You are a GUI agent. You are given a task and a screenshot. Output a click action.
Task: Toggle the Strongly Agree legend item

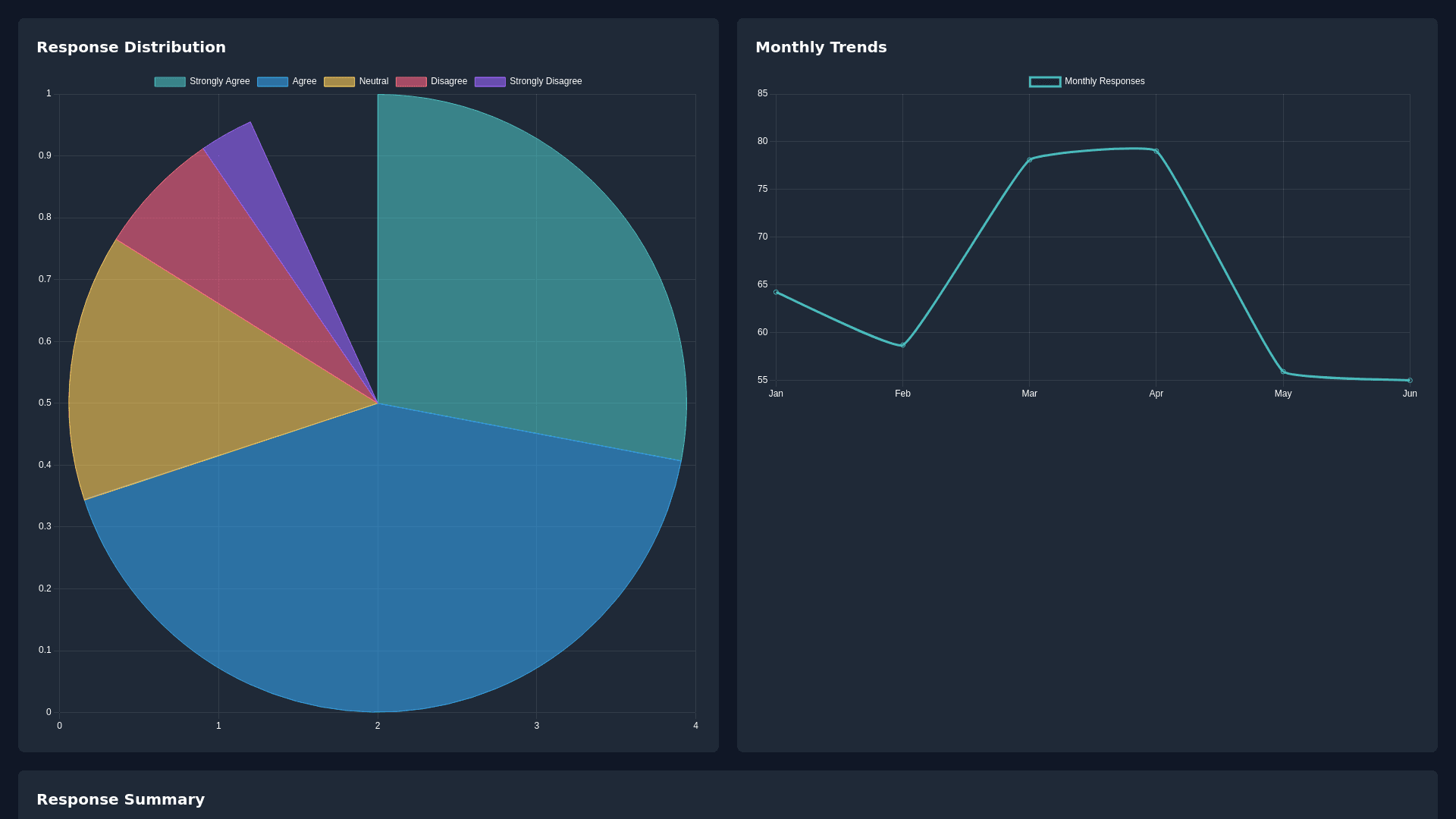point(202,82)
